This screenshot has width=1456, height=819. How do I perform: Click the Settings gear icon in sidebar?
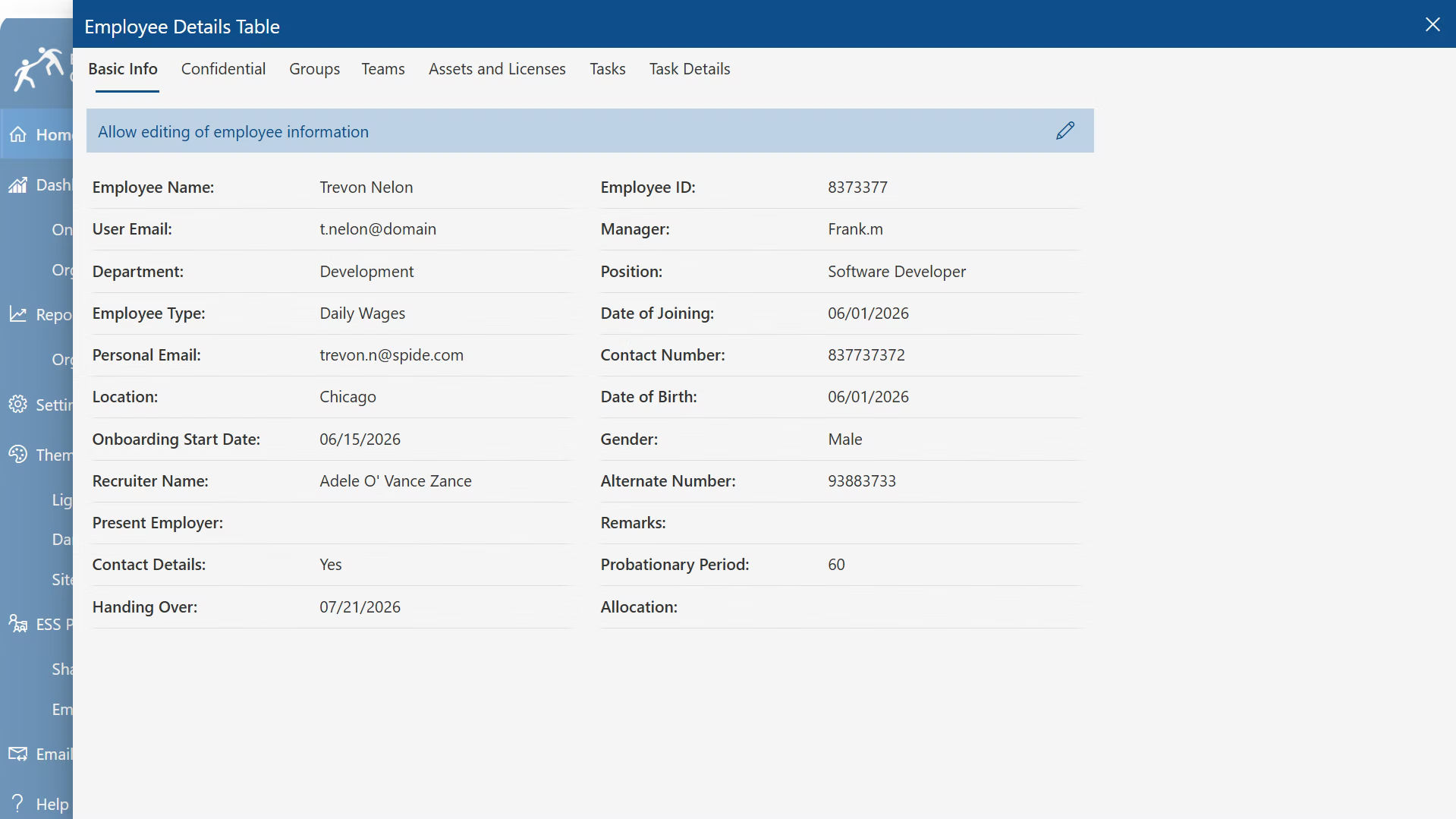point(18,404)
